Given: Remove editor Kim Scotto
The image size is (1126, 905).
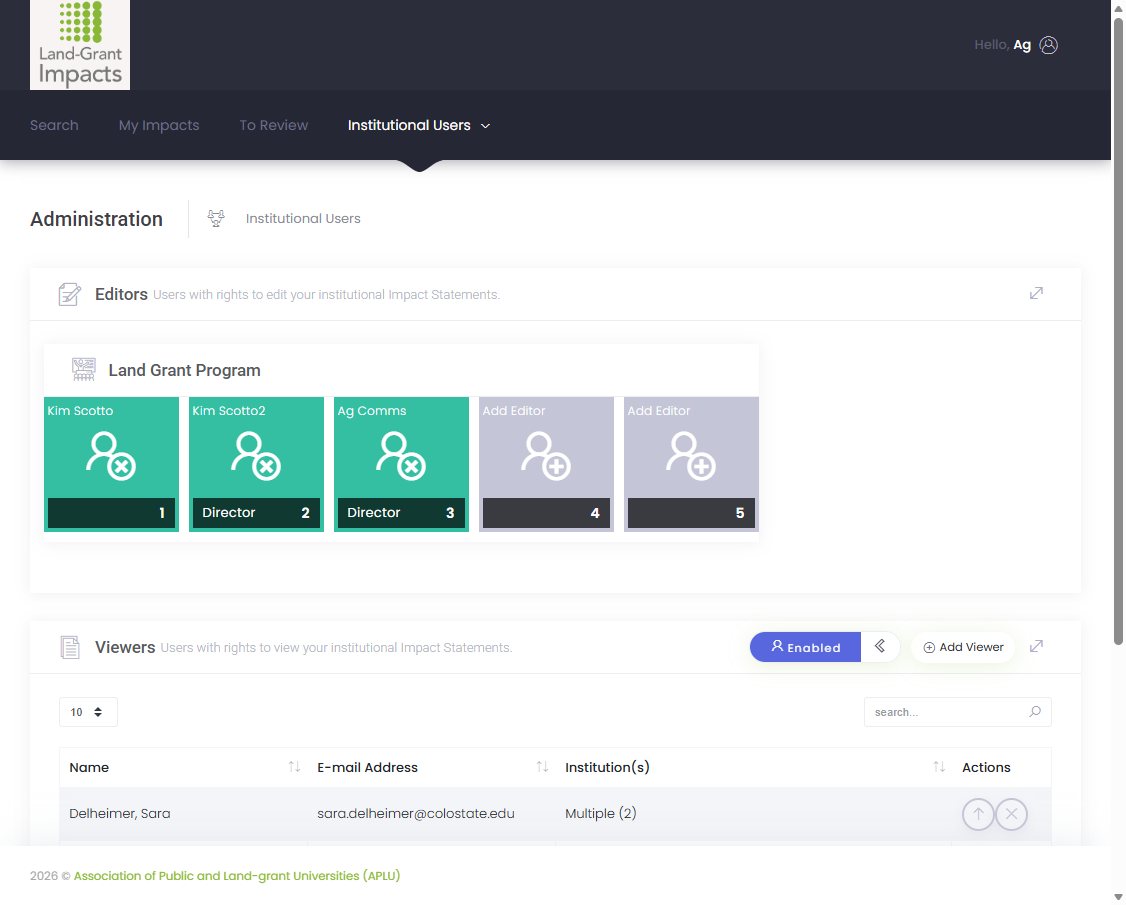Looking at the screenshot, I should (111, 455).
